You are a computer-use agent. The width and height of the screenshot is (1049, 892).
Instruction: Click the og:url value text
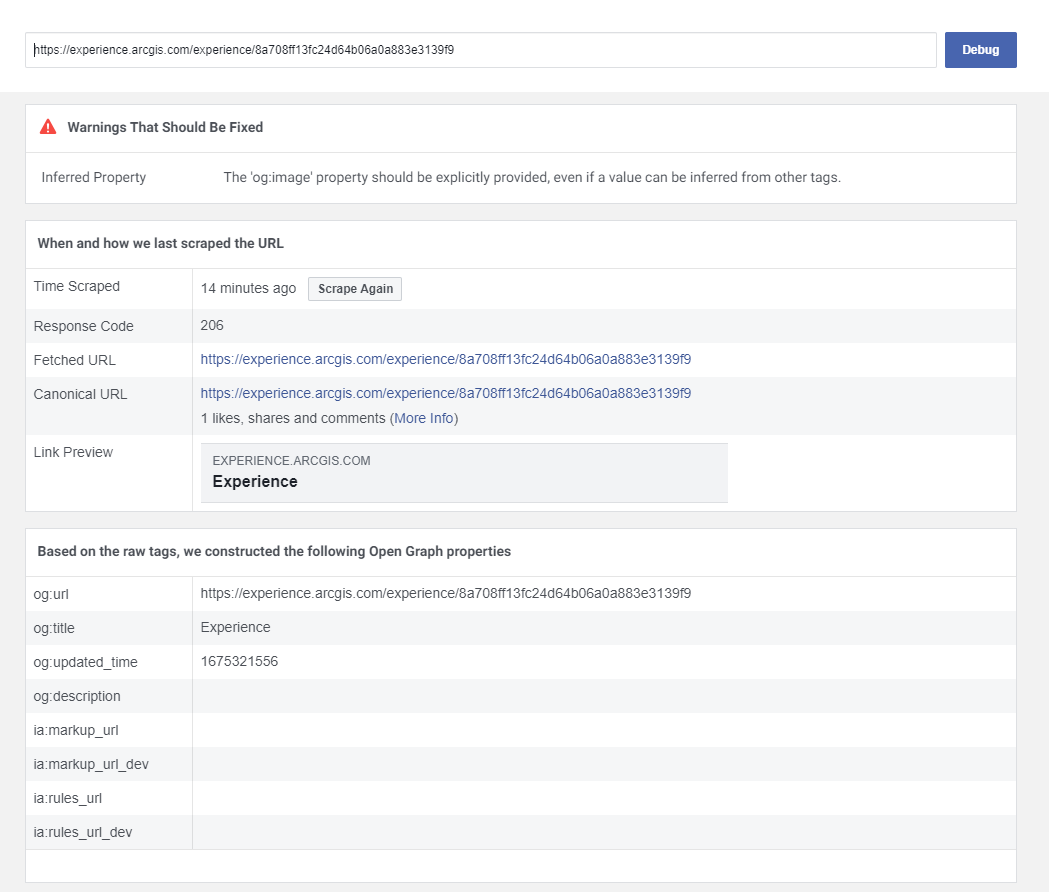446,594
